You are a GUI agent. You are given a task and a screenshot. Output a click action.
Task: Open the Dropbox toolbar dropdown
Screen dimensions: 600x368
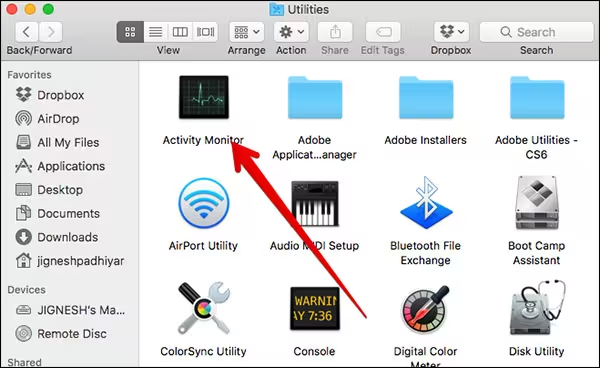pyautogui.click(x=452, y=32)
